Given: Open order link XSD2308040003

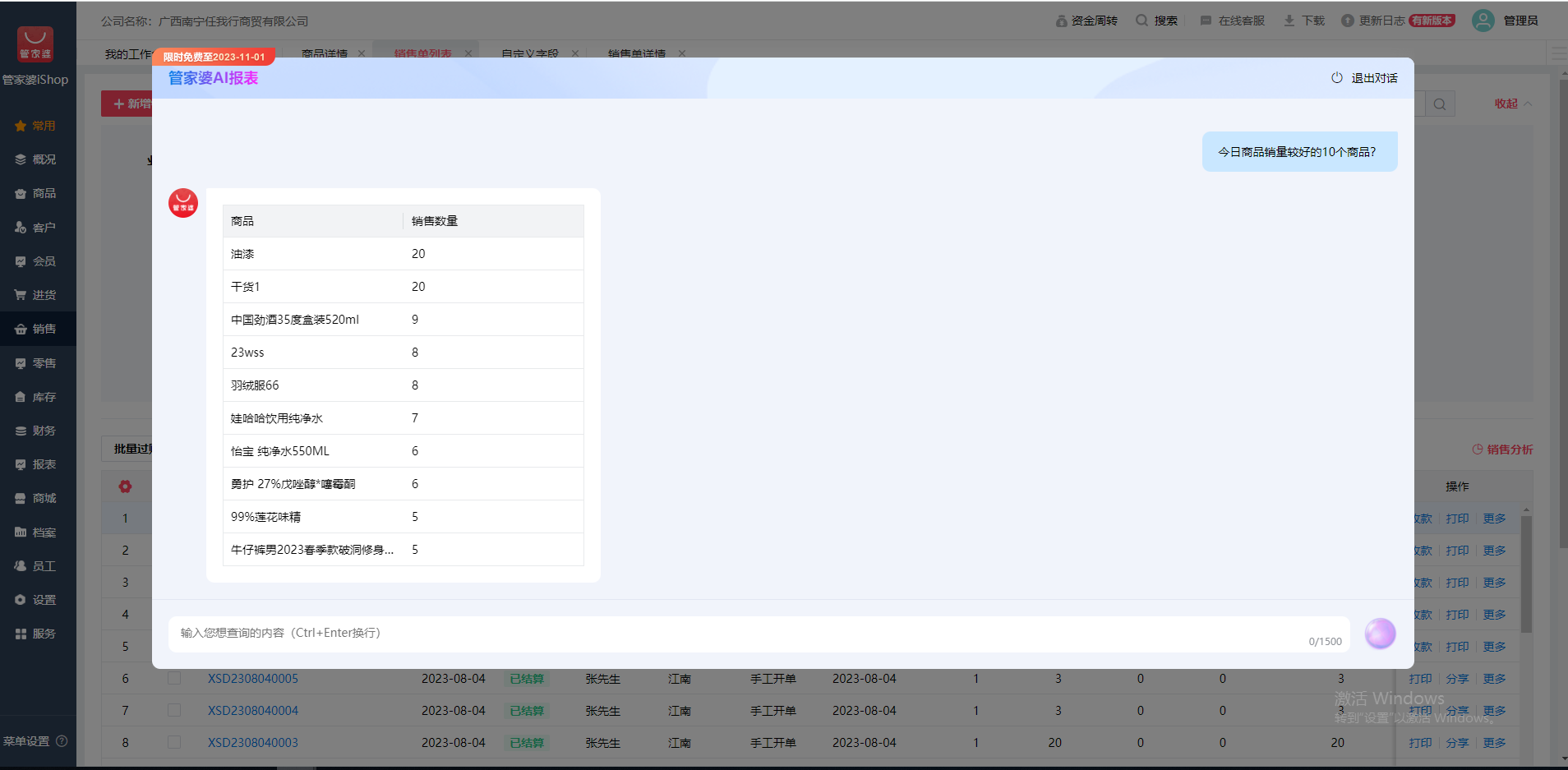Looking at the screenshot, I should click(x=253, y=743).
